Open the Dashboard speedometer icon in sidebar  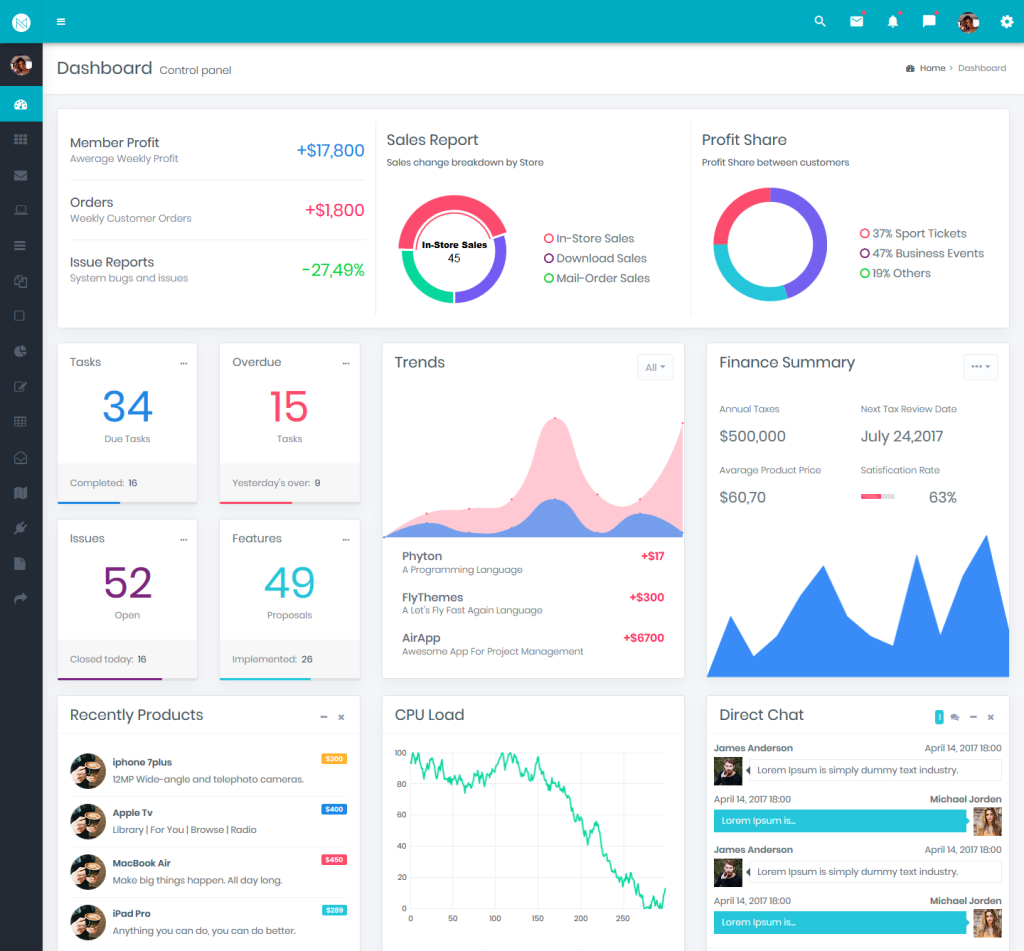(x=20, y=103)
